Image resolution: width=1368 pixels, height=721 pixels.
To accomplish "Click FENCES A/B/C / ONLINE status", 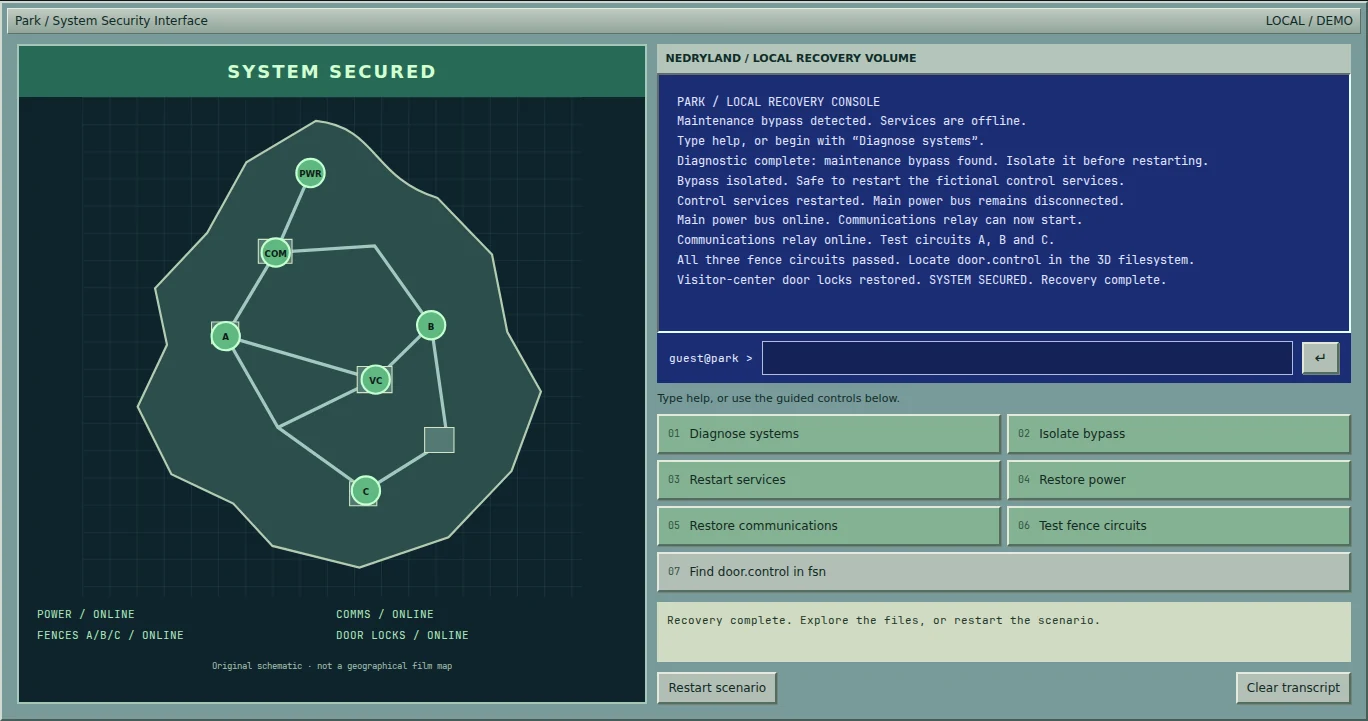I will (x=110, y=635).
